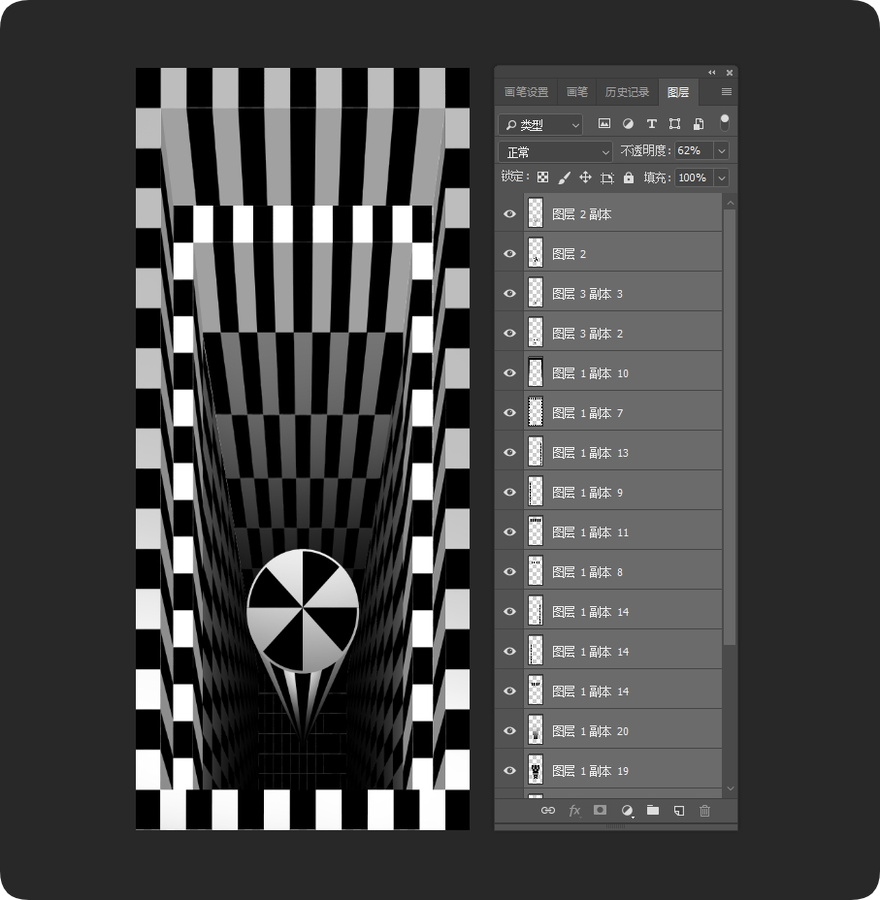
Task: Select layer name 图层 1 副本 8
Action: coord(587,572)
